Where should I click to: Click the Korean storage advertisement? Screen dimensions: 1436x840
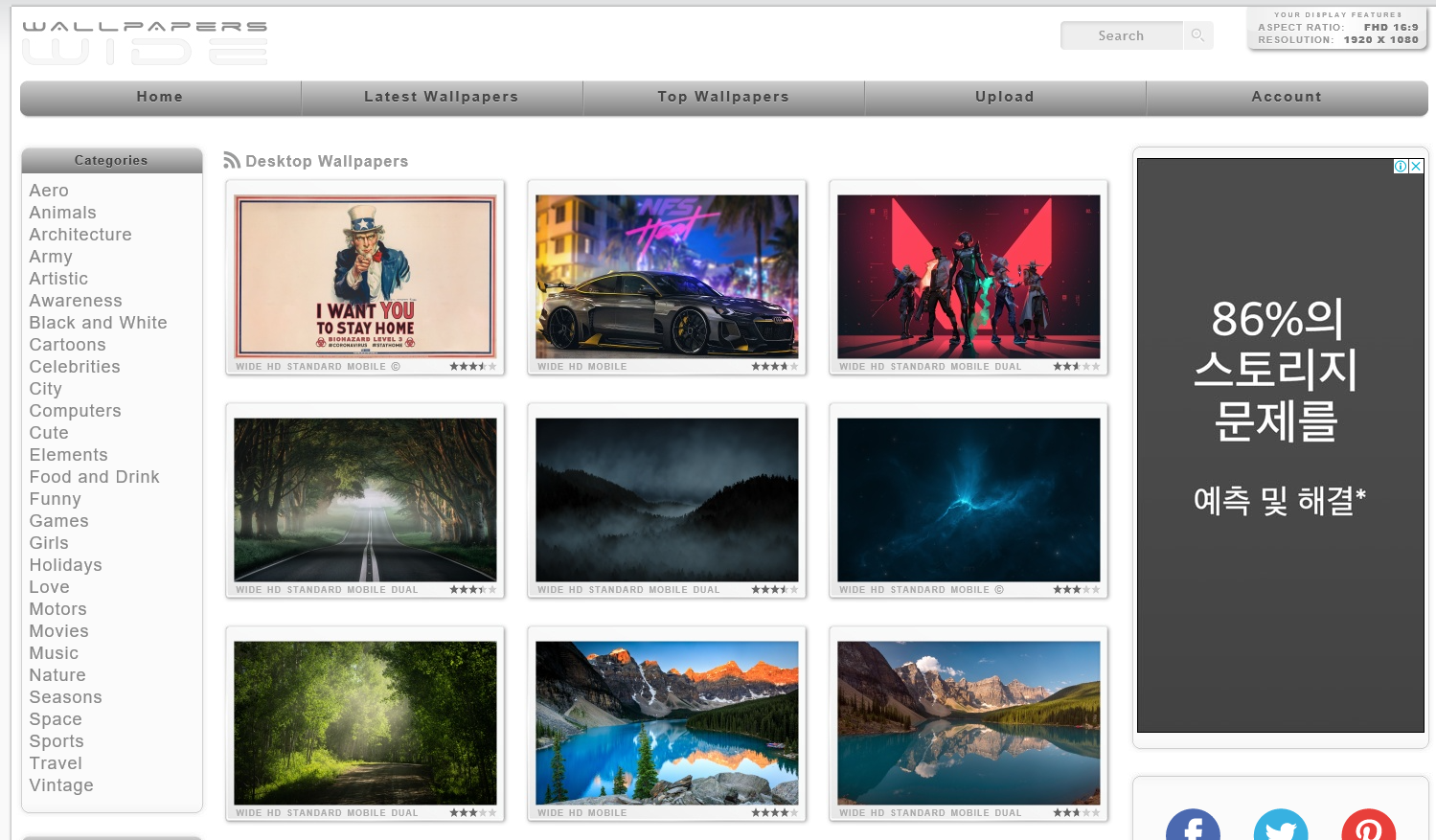(1280, 445)
